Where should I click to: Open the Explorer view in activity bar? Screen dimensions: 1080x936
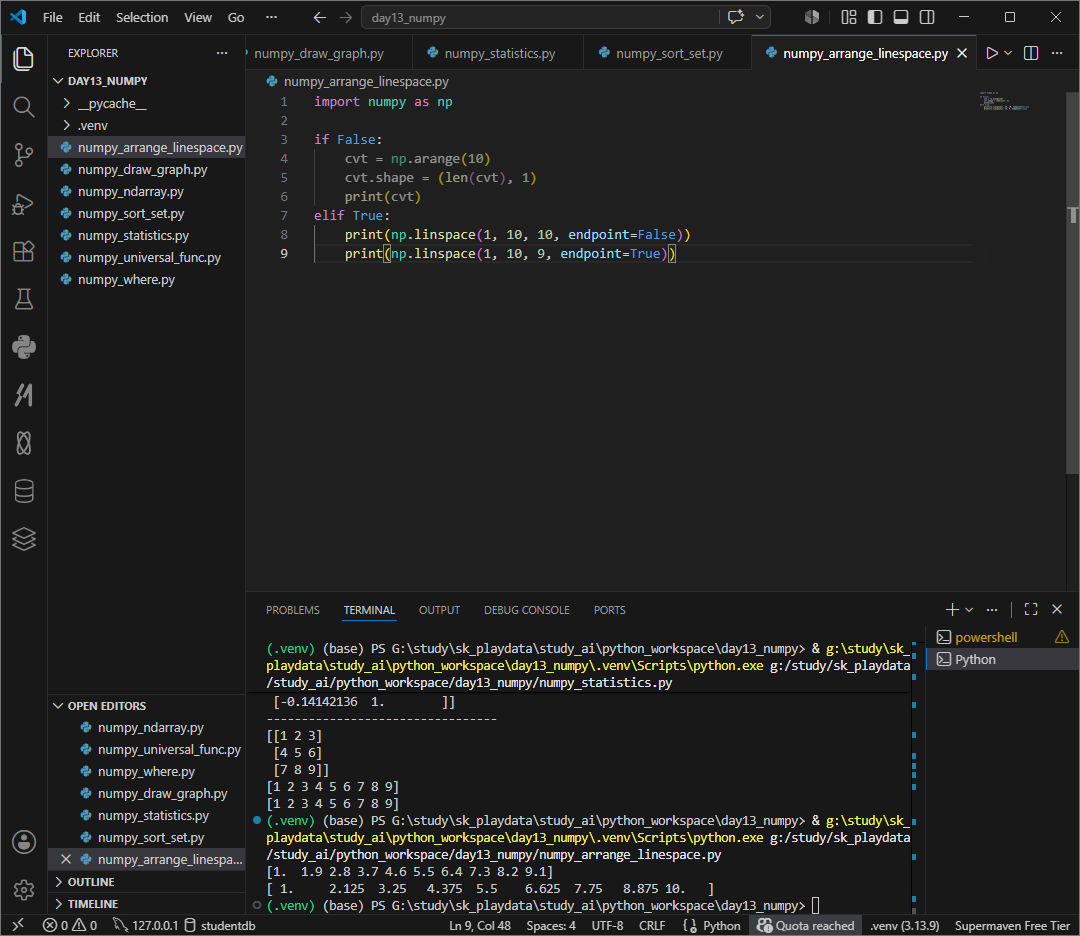coord(23,59)
